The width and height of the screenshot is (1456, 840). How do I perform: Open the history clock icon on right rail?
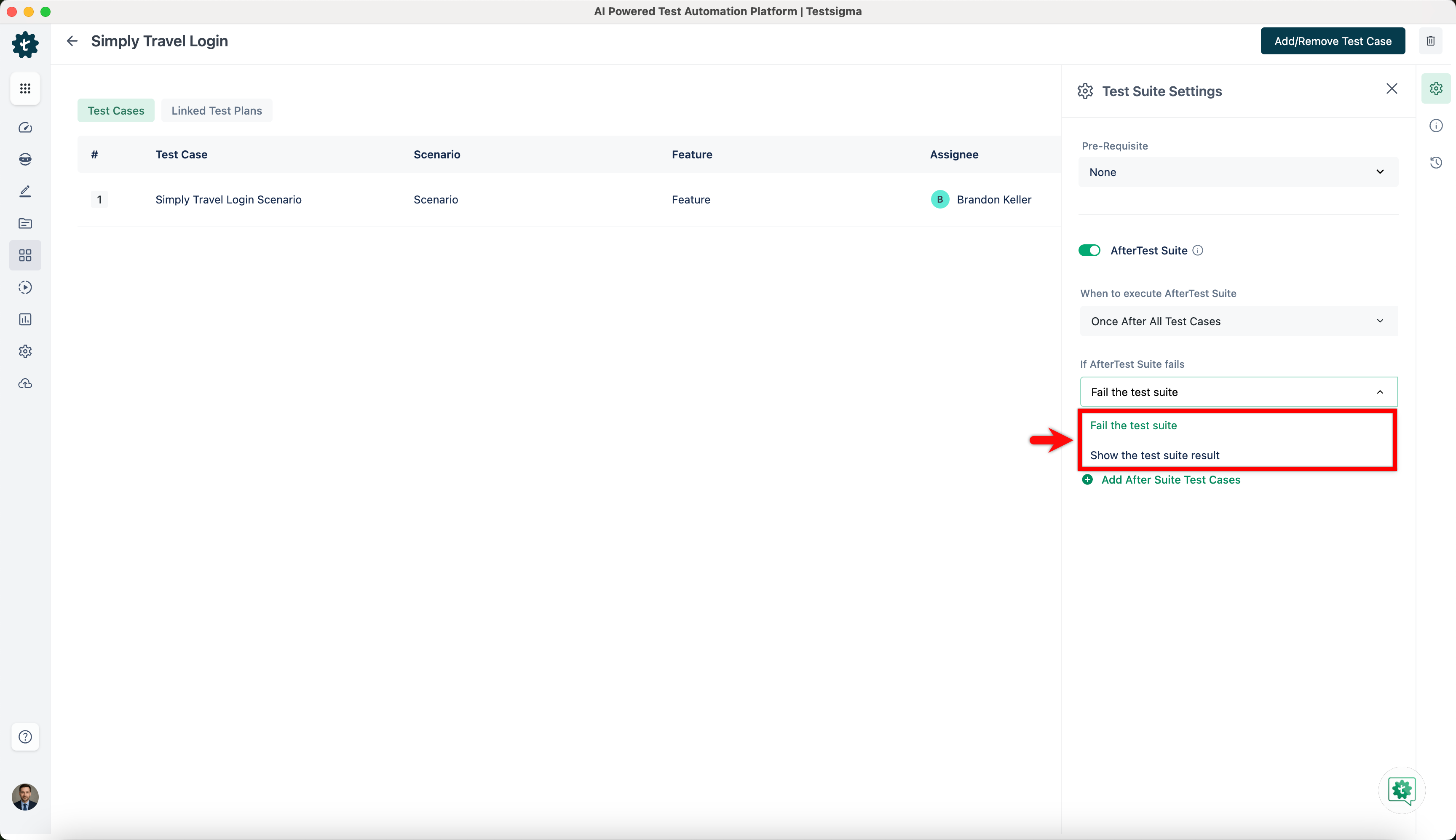(1436, 163)
